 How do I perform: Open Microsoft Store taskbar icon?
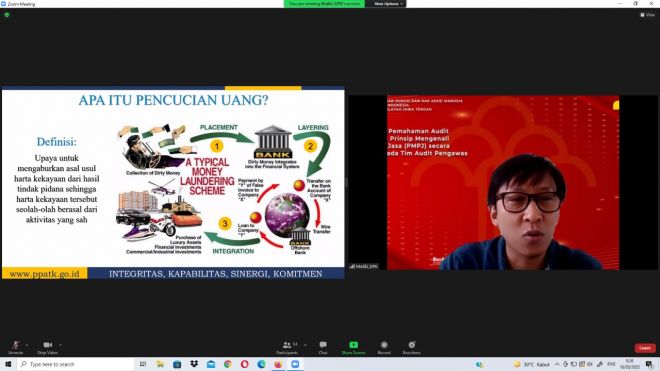177,364
